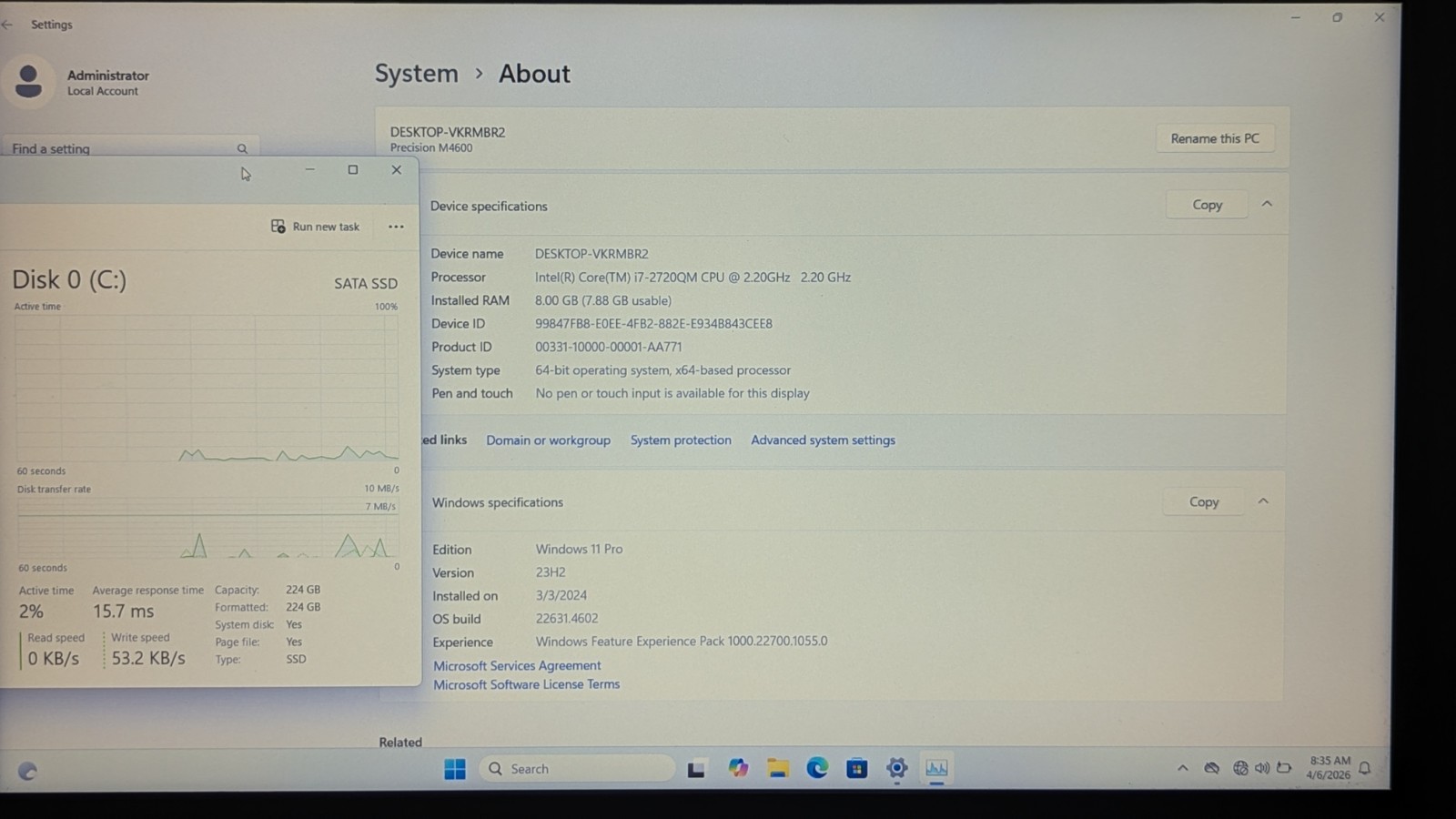
Task: Minimize the Task Manager window
Action: pos(310,170)
